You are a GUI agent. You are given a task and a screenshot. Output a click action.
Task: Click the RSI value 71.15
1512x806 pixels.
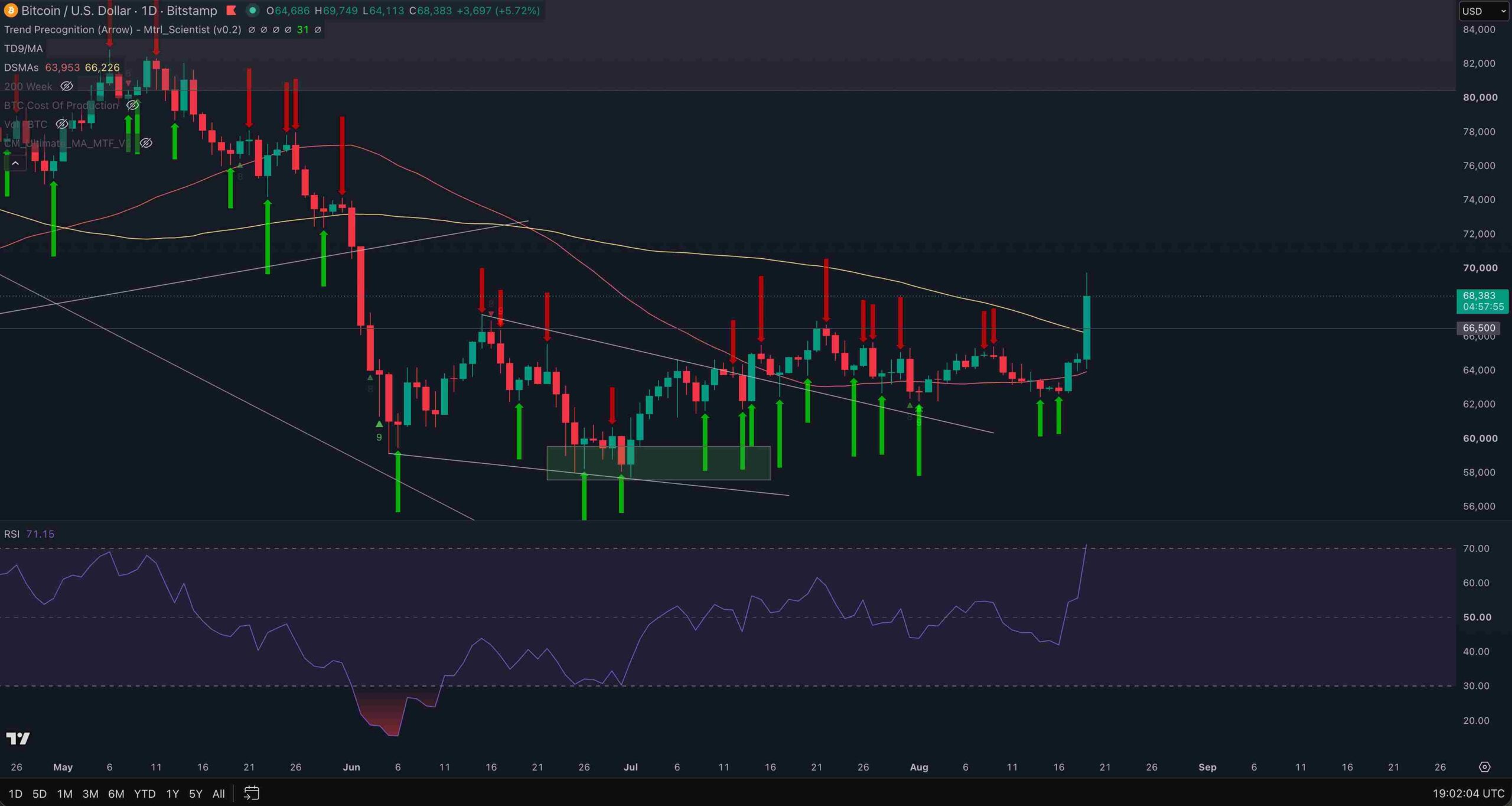tap(40, 534)
